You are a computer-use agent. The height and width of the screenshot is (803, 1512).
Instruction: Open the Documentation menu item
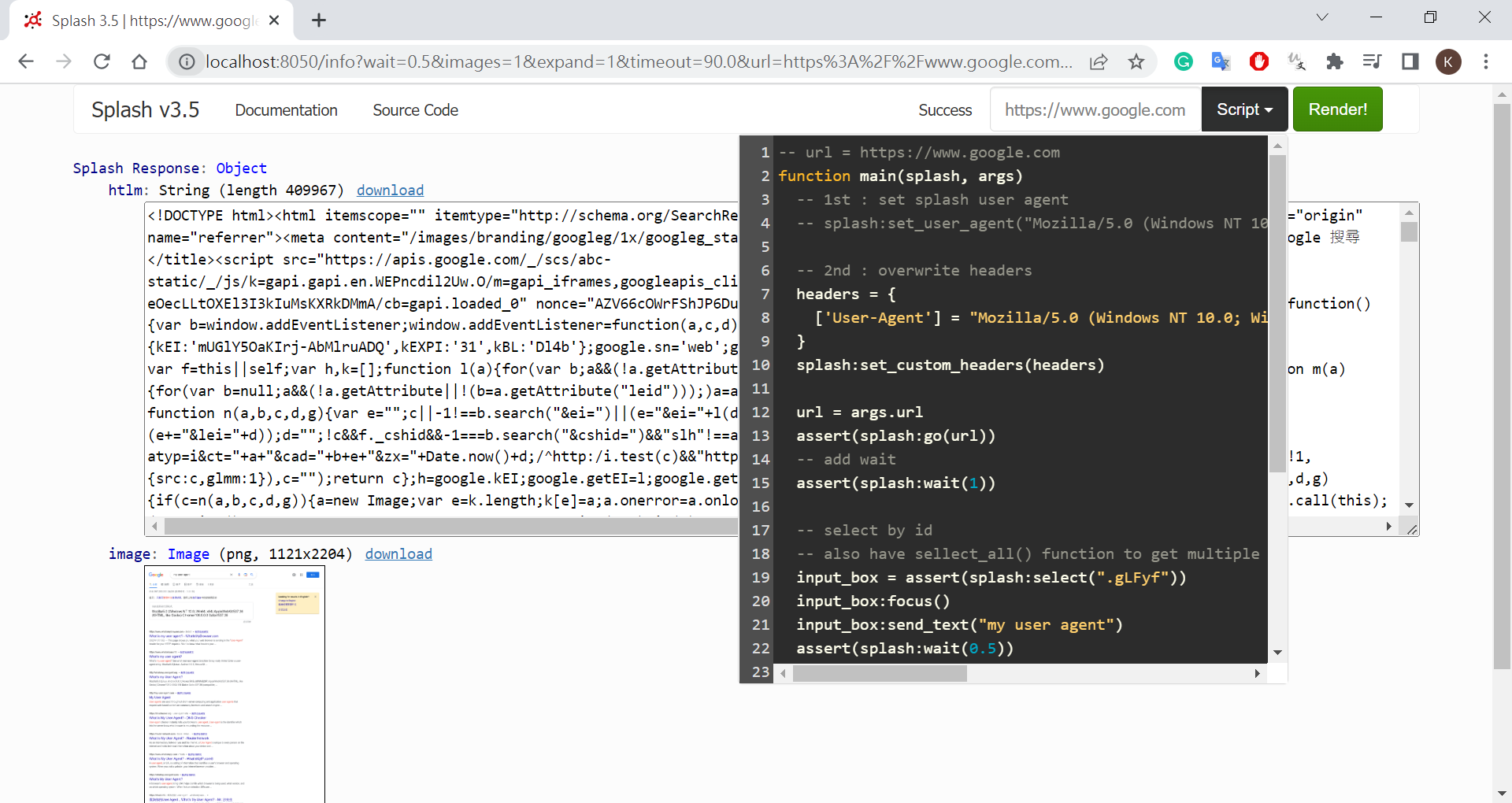pos(286,110)
